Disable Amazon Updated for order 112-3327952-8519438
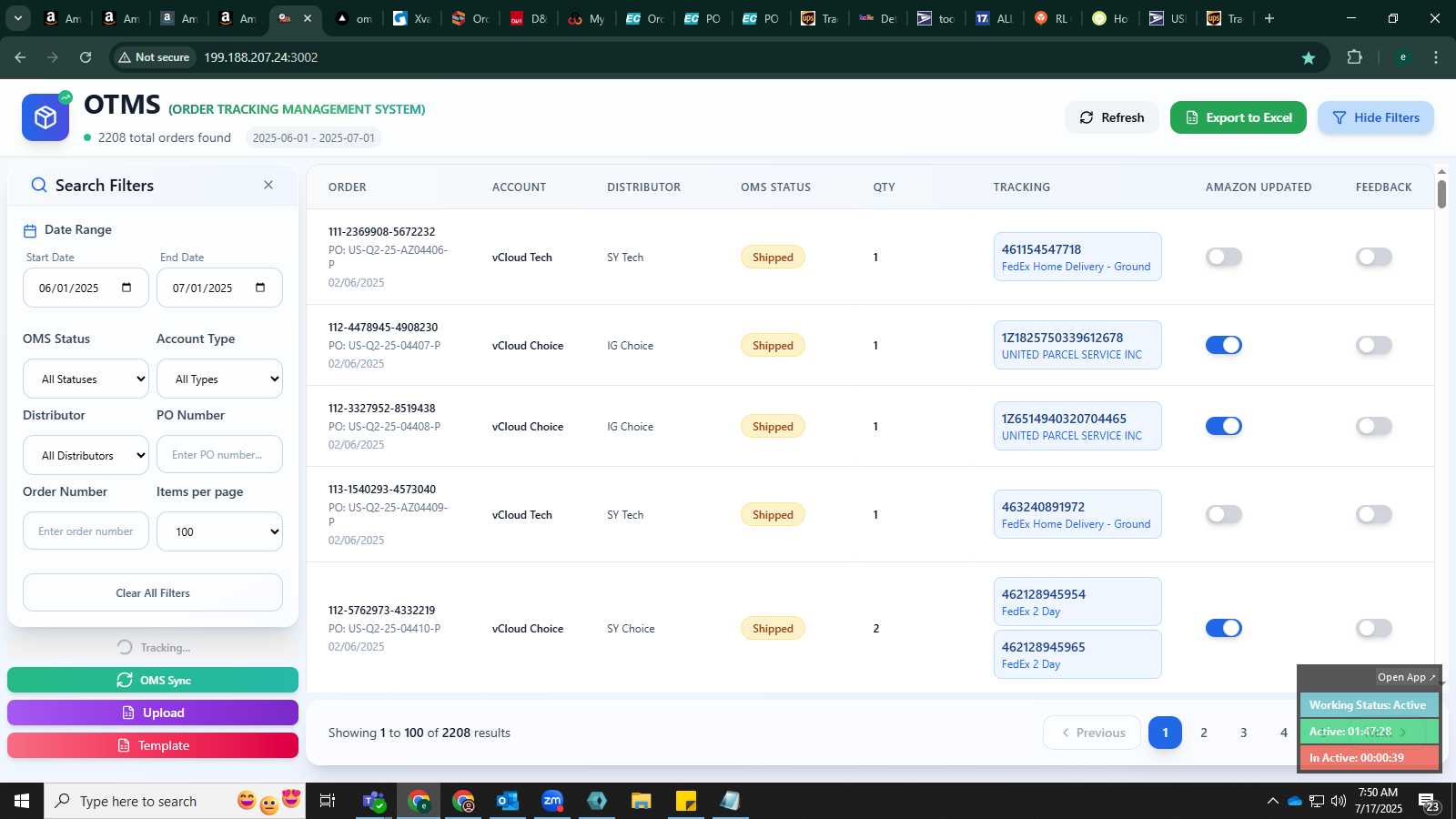Image resolution: width=1456 pixels, height=819 pixels. tap(1224, 426)
